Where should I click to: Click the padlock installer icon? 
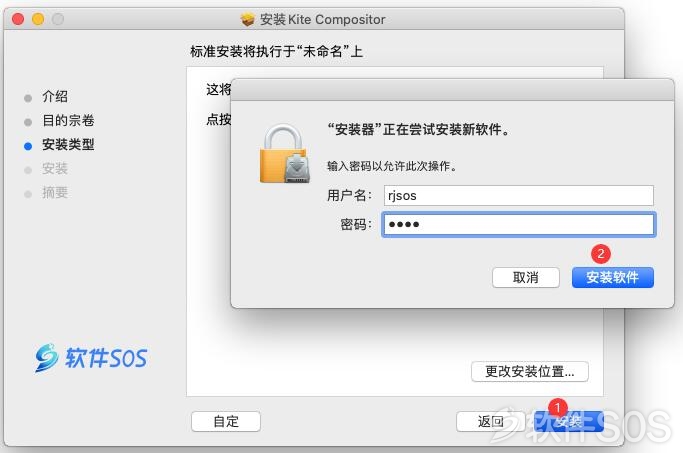285,154
